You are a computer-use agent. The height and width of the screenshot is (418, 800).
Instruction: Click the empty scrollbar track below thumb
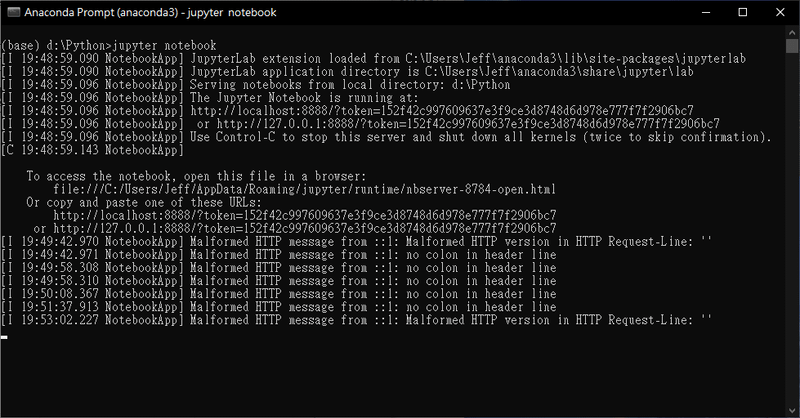(x=792, y=229)
